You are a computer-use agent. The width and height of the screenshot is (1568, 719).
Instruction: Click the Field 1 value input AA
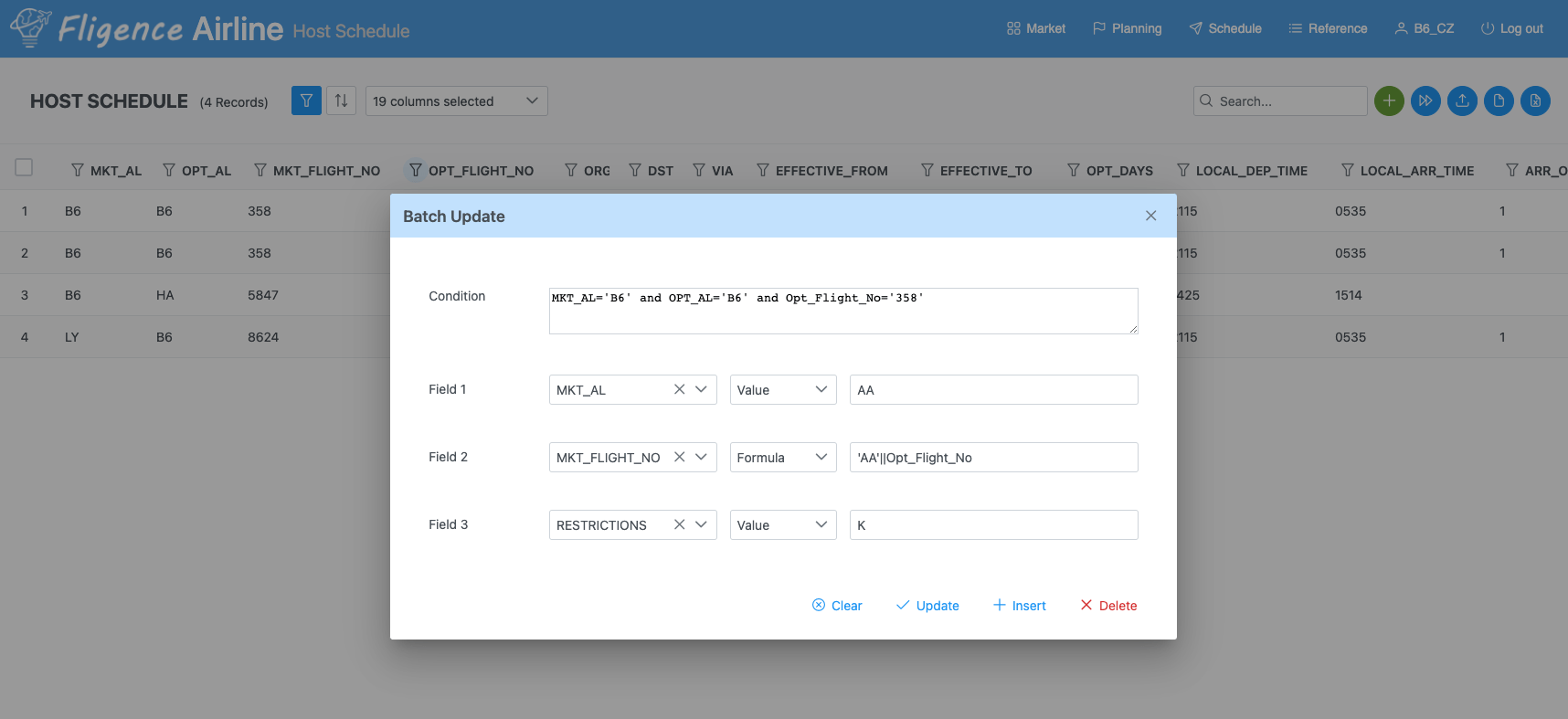pyautogui.click(x=994, y=389)
